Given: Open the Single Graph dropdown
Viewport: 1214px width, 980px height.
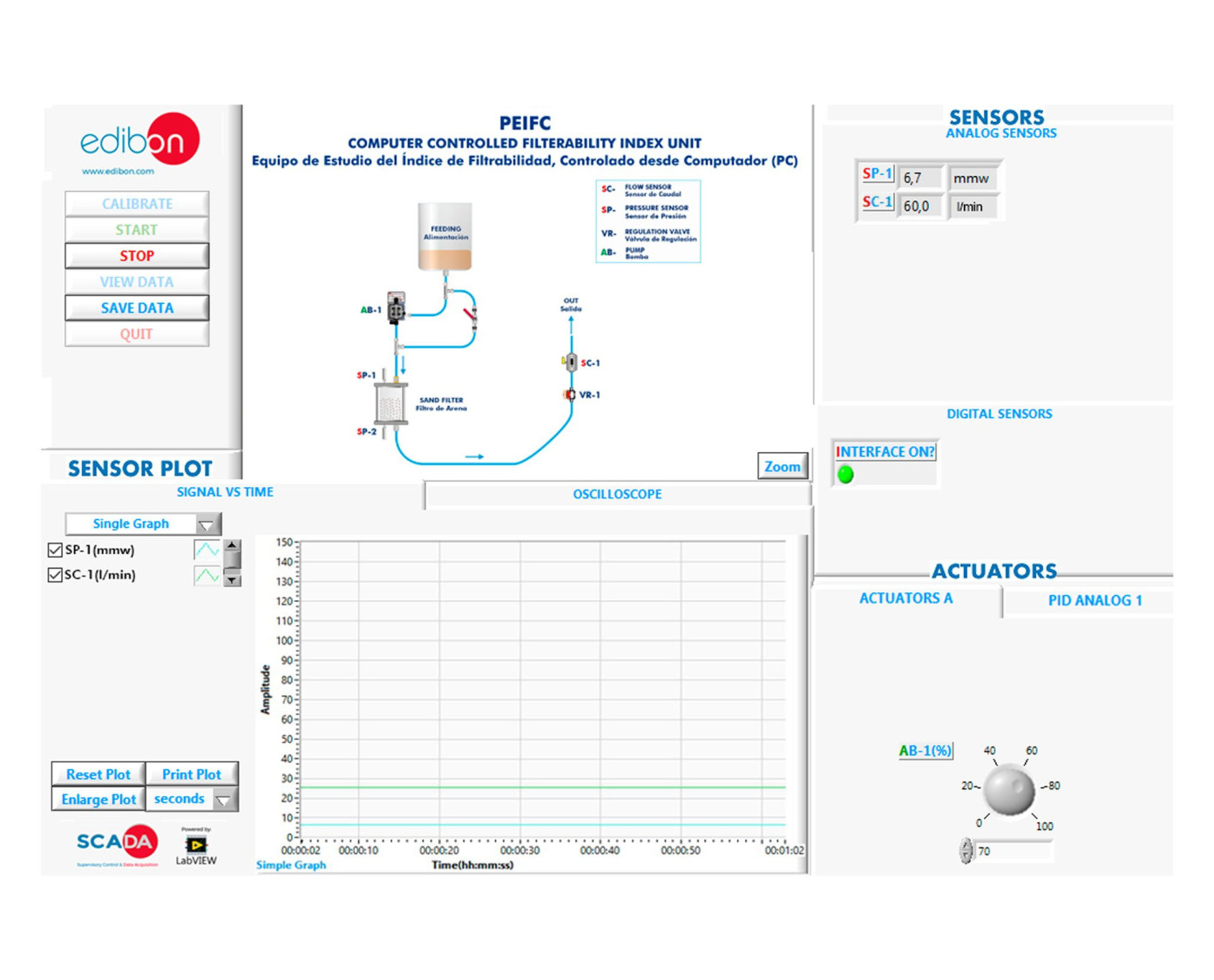Looking at the screenshot, I should tap(207, 524).
